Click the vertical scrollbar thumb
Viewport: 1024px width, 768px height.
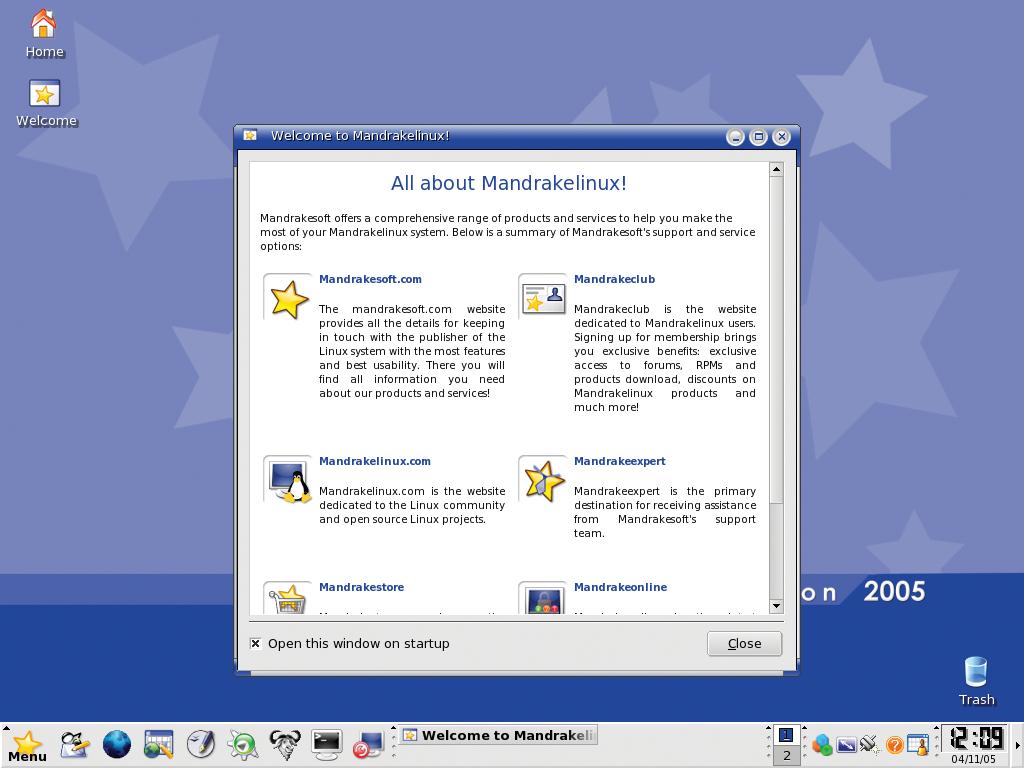tap(776, 340)
